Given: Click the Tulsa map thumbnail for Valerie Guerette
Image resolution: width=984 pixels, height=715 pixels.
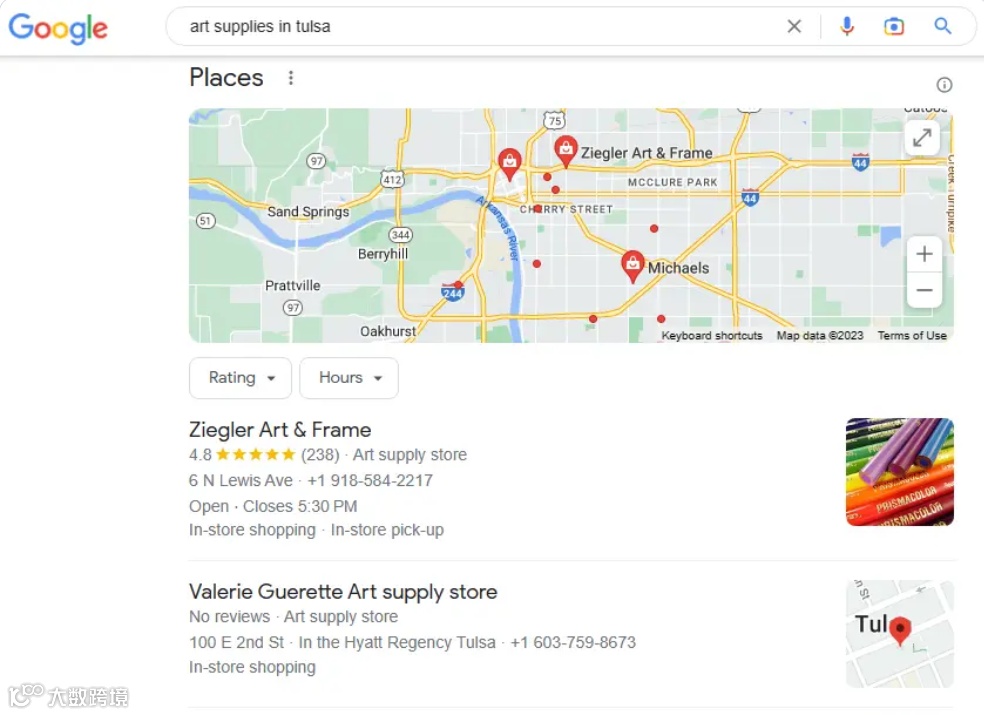Looking at the screenshot, I should [899, 634].
